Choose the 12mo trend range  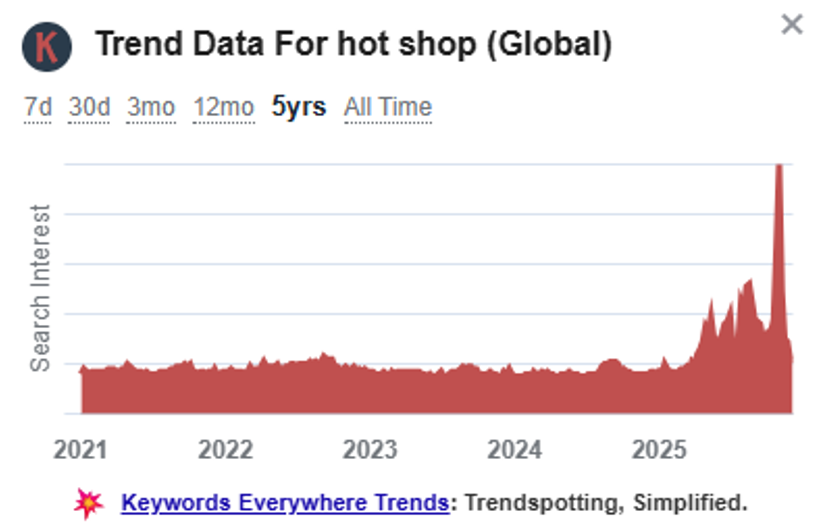[225, 107]
